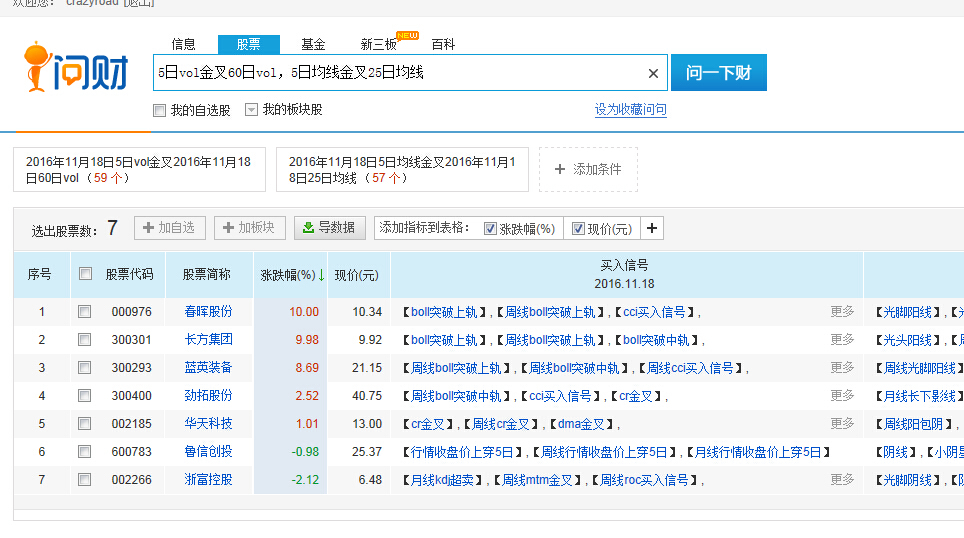
Task: Click the 周线mtm金叉 signal link
Action: [x=537, y=480]
